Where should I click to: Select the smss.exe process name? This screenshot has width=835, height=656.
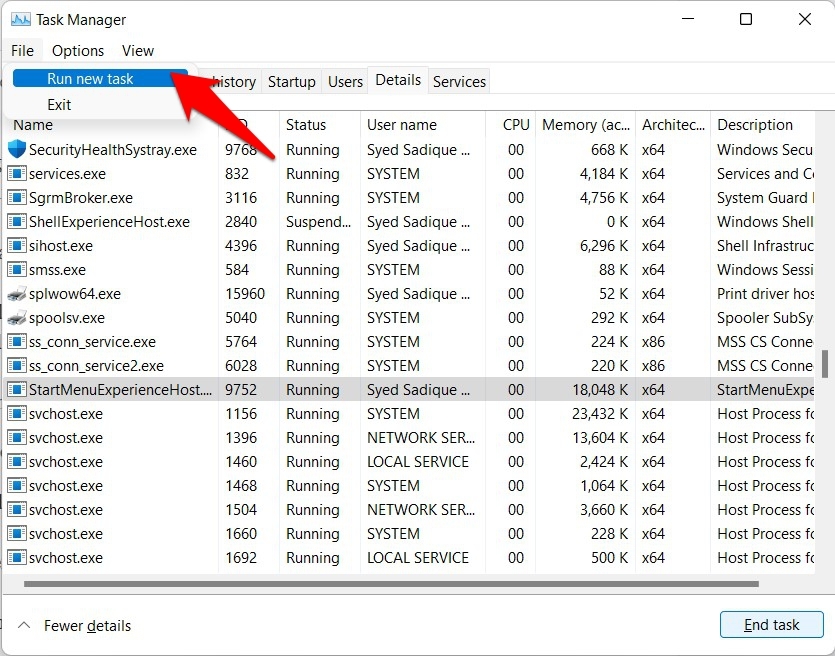57,270
